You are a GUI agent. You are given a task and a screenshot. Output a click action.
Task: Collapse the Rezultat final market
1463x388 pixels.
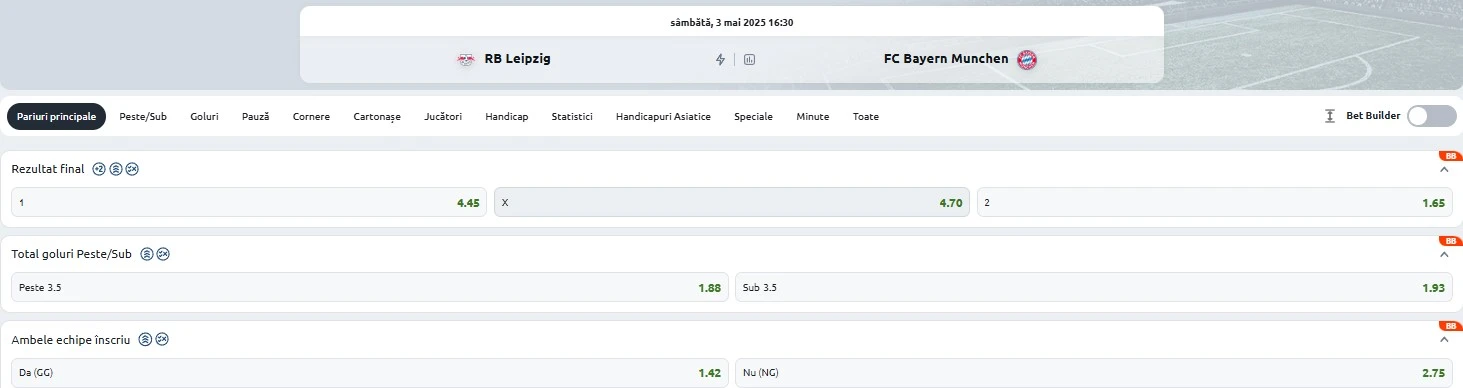point(1443,170)
